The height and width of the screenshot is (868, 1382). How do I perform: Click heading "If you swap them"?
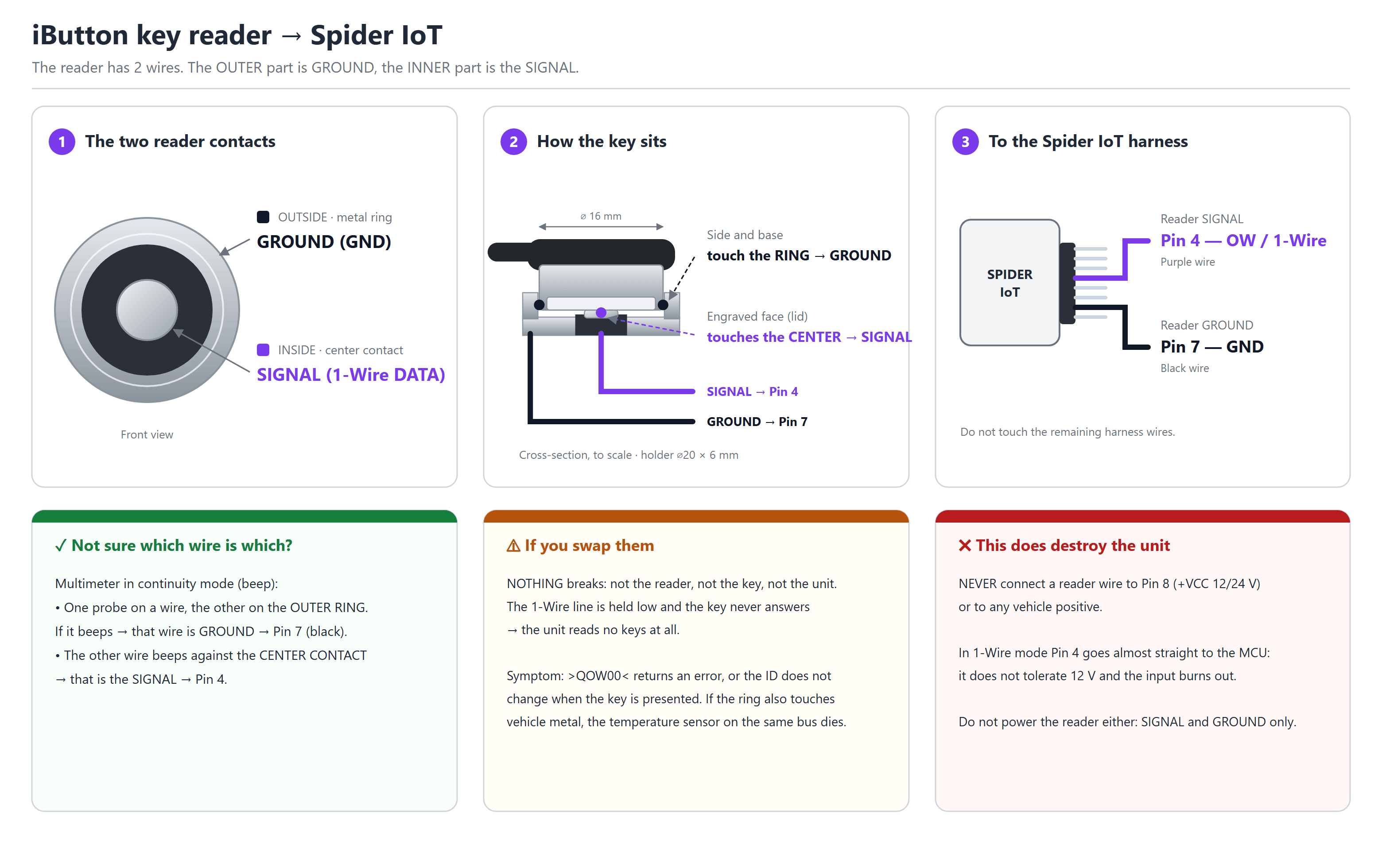coord(590,546)
